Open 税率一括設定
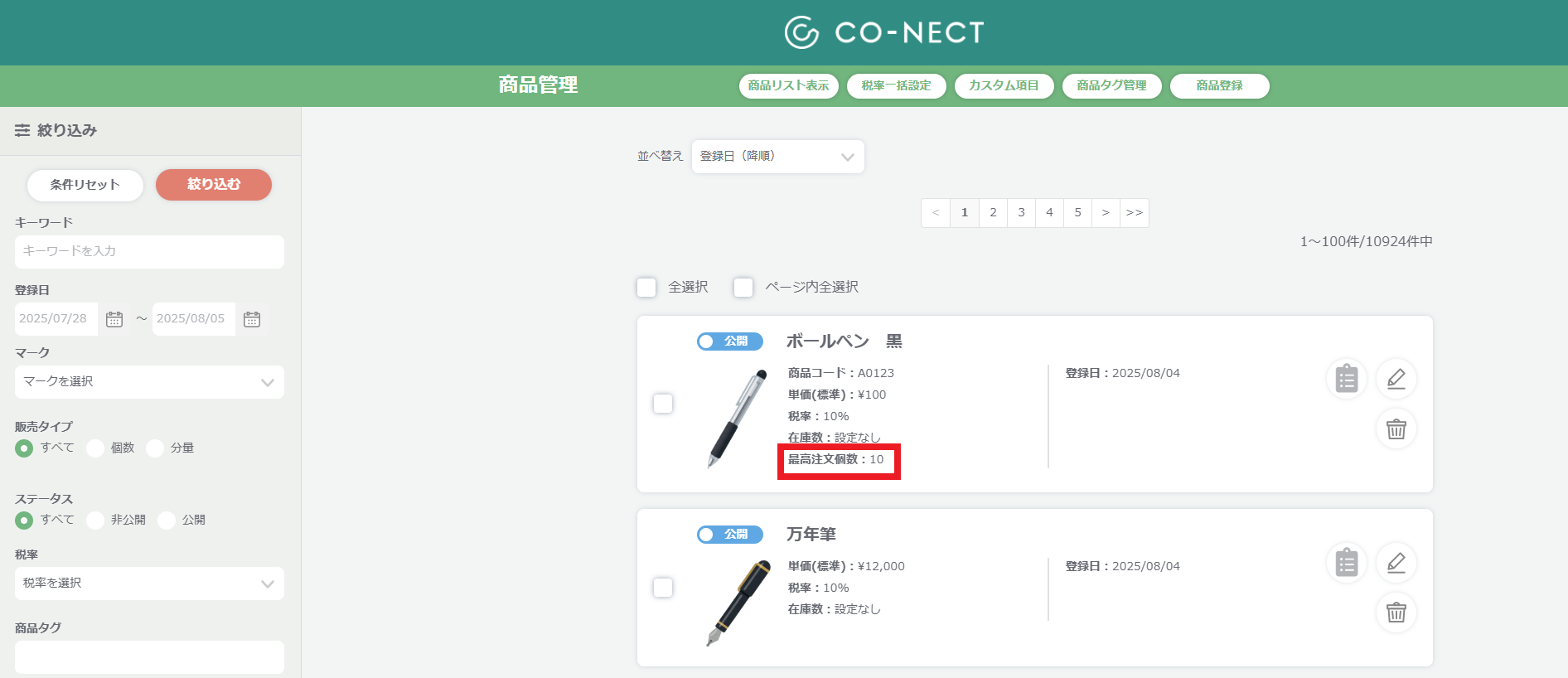Image resolution: width=1568 pixels, height=678 pixels. click(896, 86)
